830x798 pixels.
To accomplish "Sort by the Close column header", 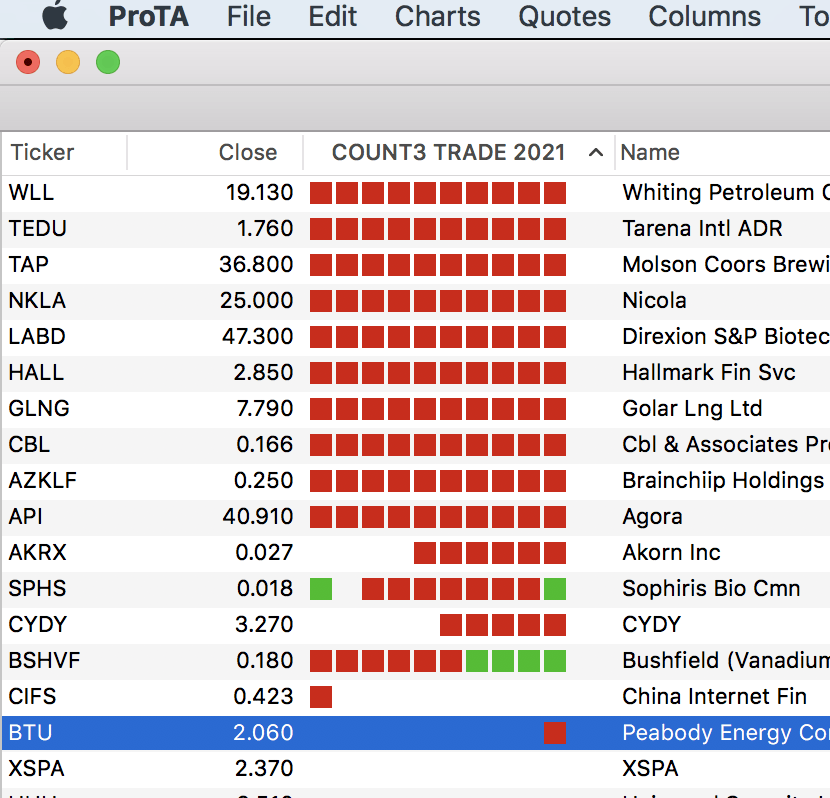I will point(247,153).
